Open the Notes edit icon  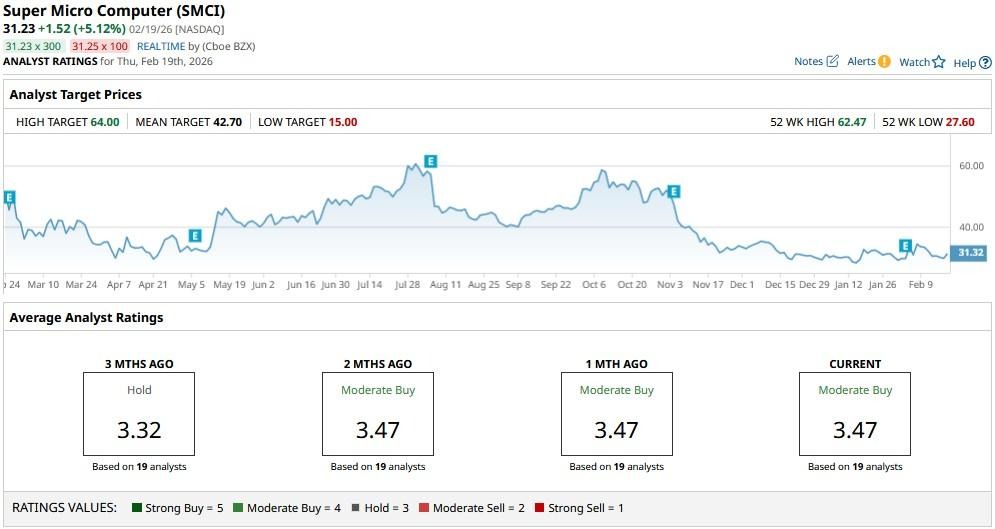coord(833,61)
